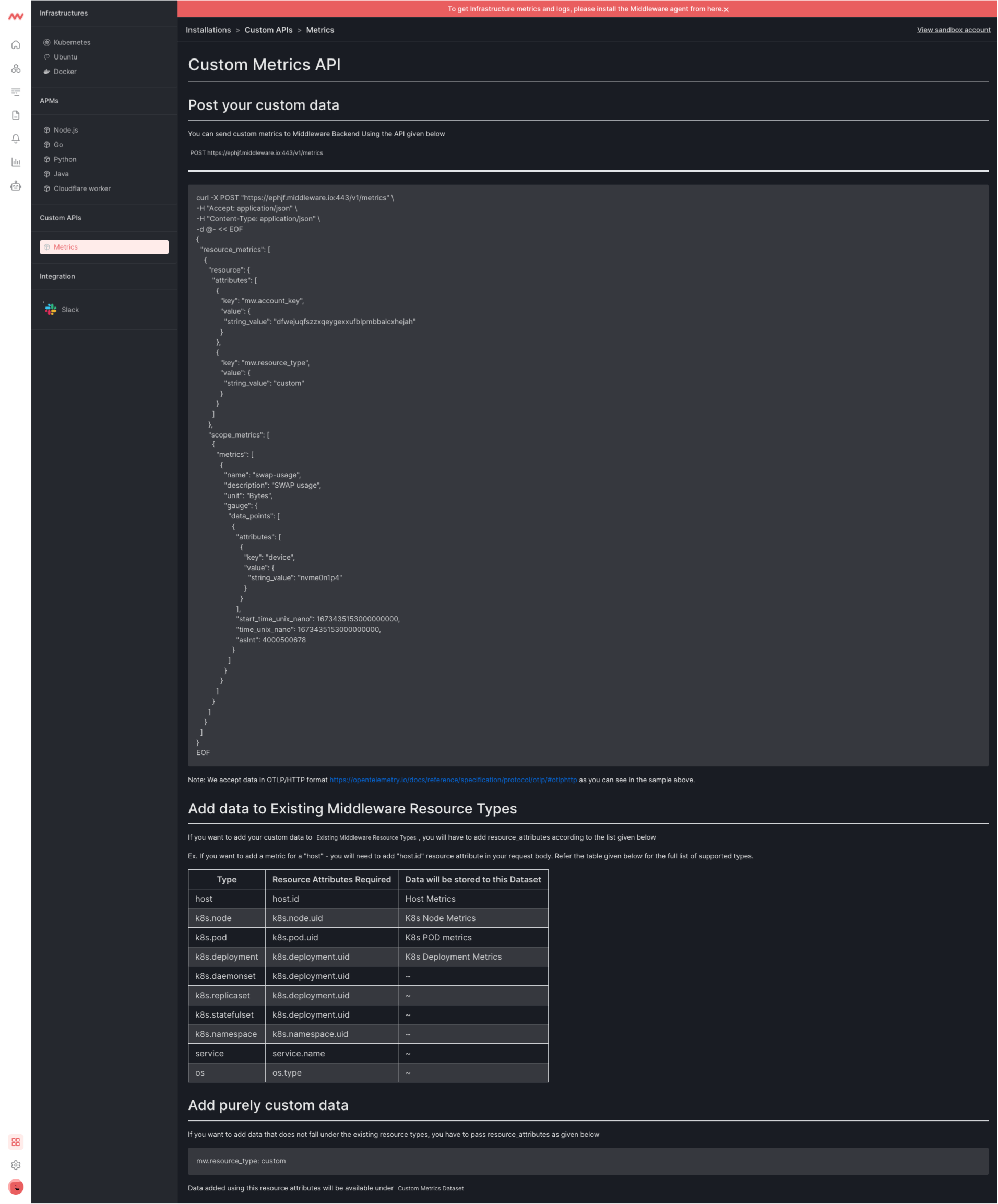Click the user avatar icon
The height and width of the screenshot is (1204, 998).
point(16,1187)
